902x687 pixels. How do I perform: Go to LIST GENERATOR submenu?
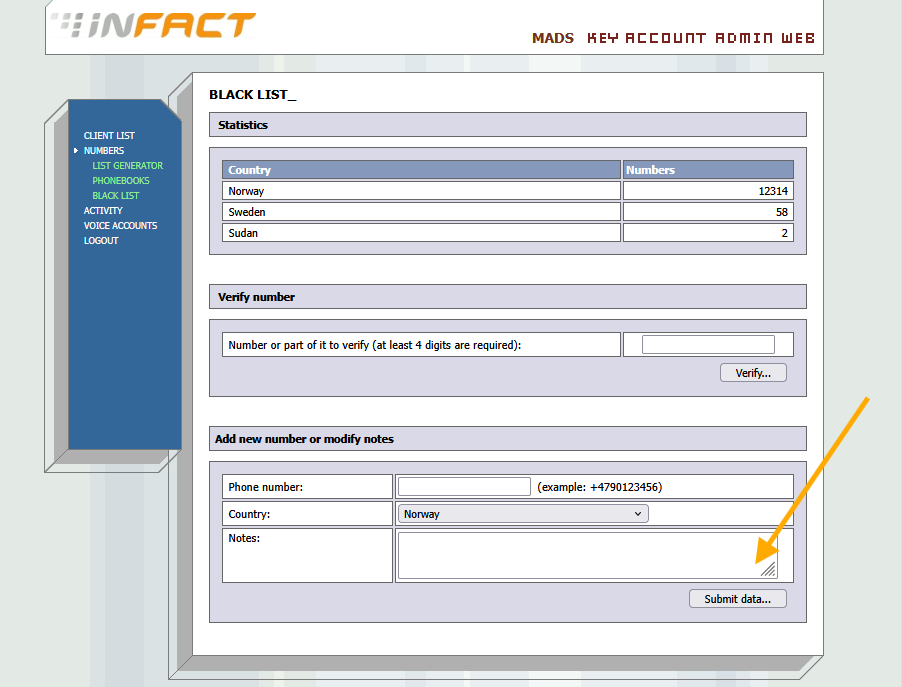pyautogui.click(x=127, y=166)
